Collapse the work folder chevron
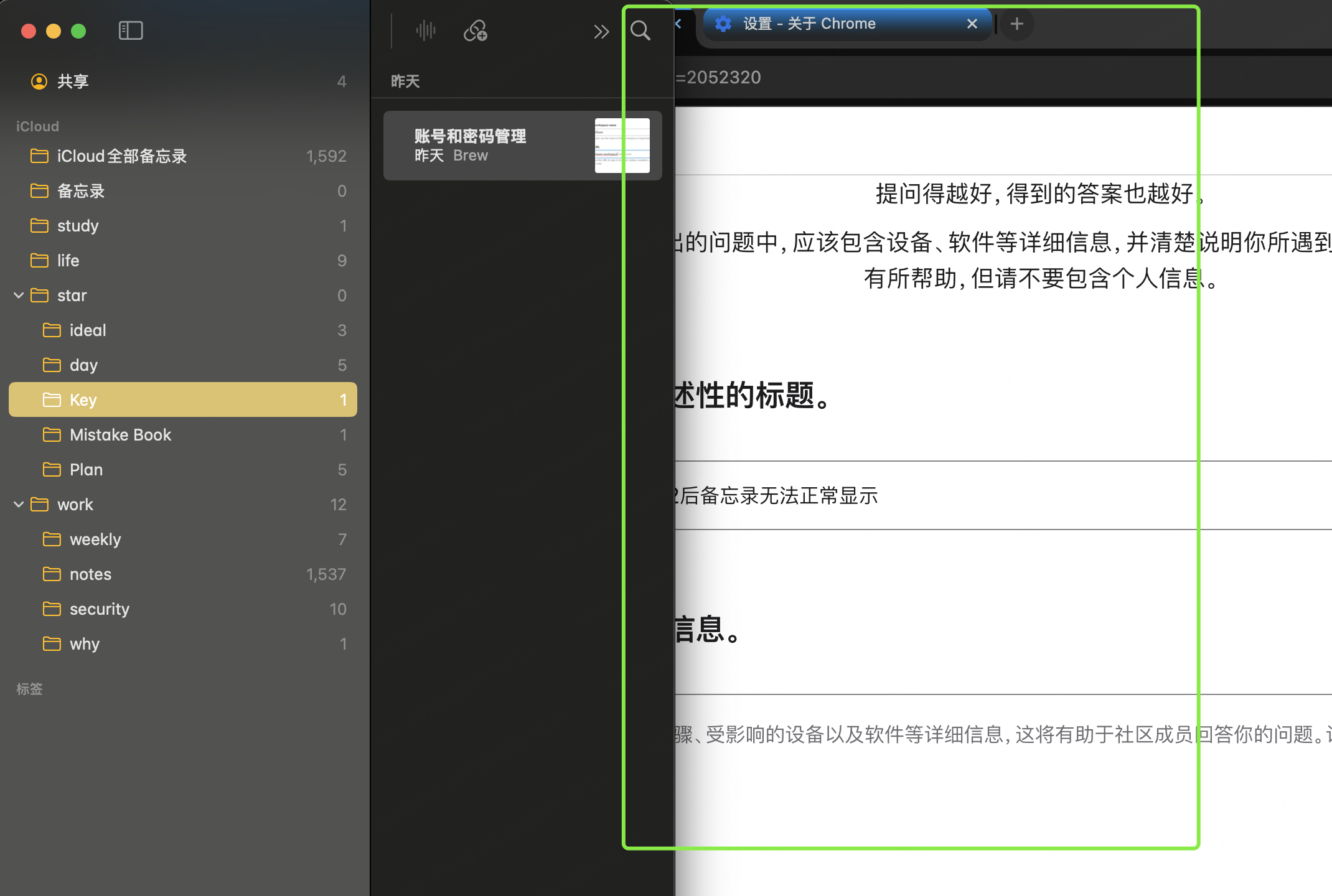Viewport: 1332px width, 896px height. pyautogui.click(x=19, y=505)
